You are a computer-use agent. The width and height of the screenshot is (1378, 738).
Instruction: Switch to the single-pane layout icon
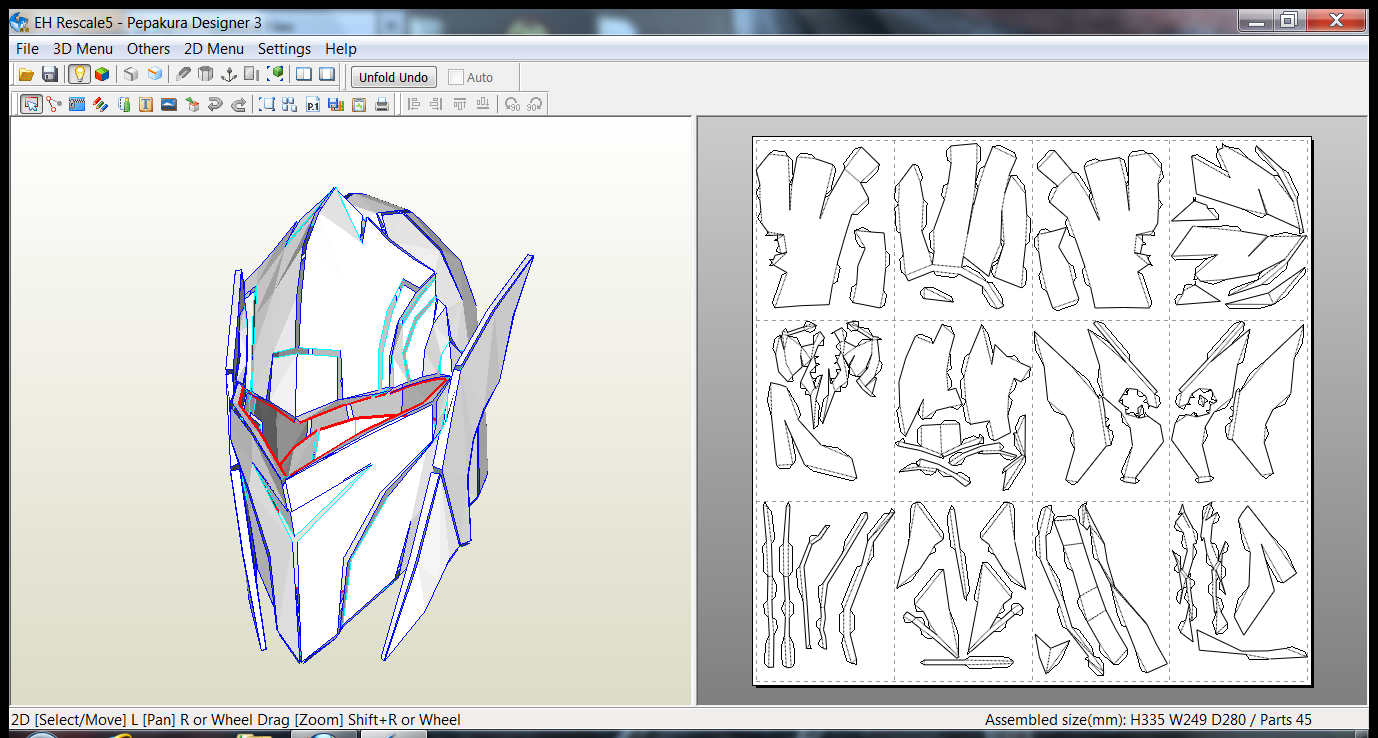(x=327, y=75)
